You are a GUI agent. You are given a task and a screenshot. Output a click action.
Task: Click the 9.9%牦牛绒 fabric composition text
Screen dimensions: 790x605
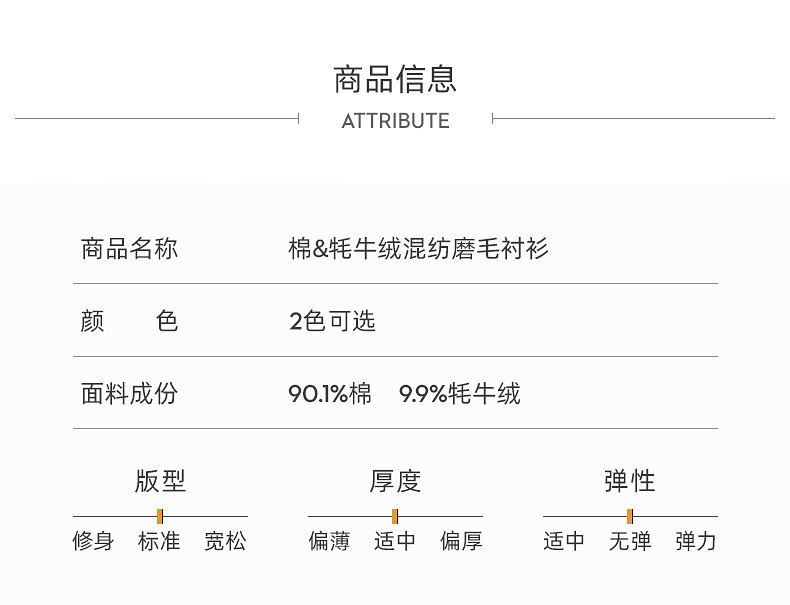pos(460,394)
